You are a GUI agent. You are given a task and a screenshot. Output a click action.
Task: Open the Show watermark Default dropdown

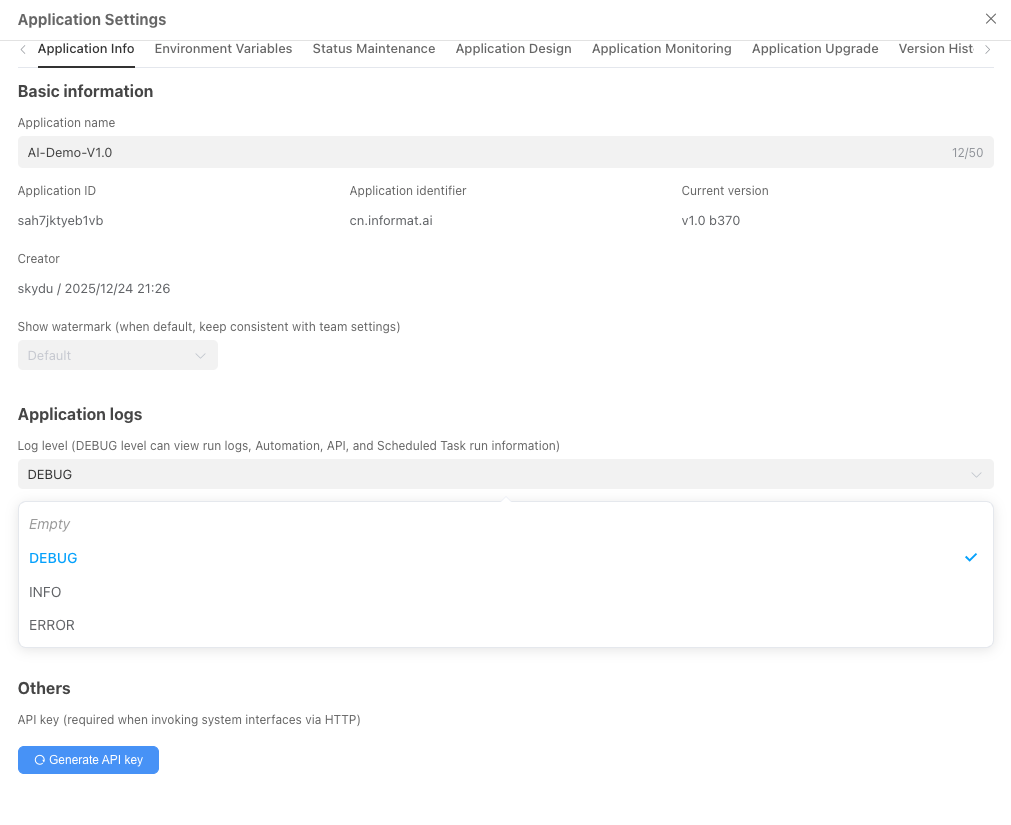118,355
